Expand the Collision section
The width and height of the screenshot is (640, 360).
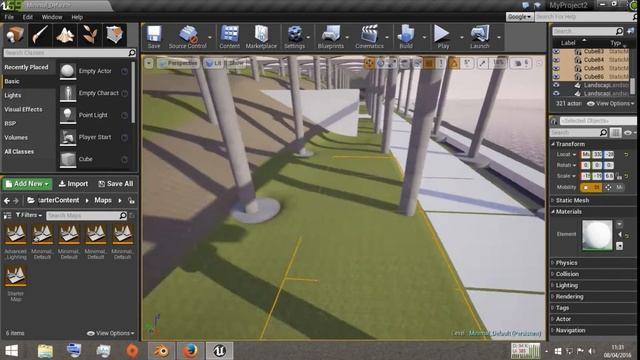tap(567, 274)
